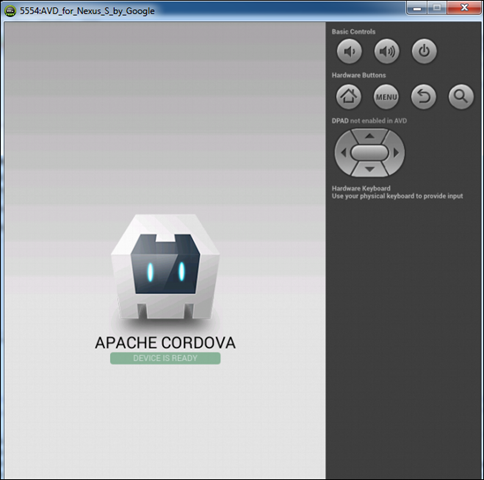Viewport: 484px width, 480px height.
Task: Click the 'DPAD not enabled in AVD' text
Action: pyautogui.click(x=369, y=121)
